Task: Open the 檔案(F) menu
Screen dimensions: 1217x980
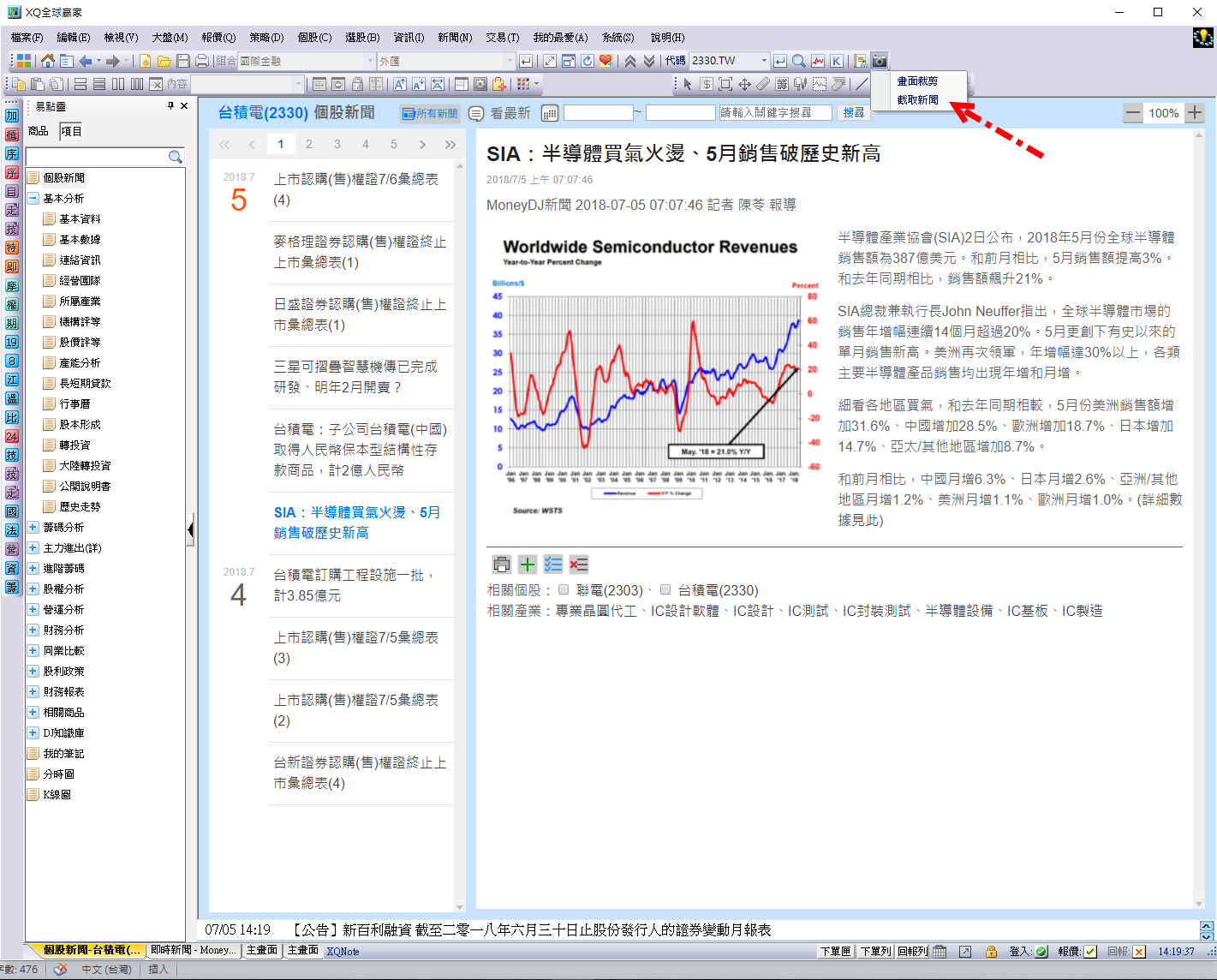Action: point(27,38)
